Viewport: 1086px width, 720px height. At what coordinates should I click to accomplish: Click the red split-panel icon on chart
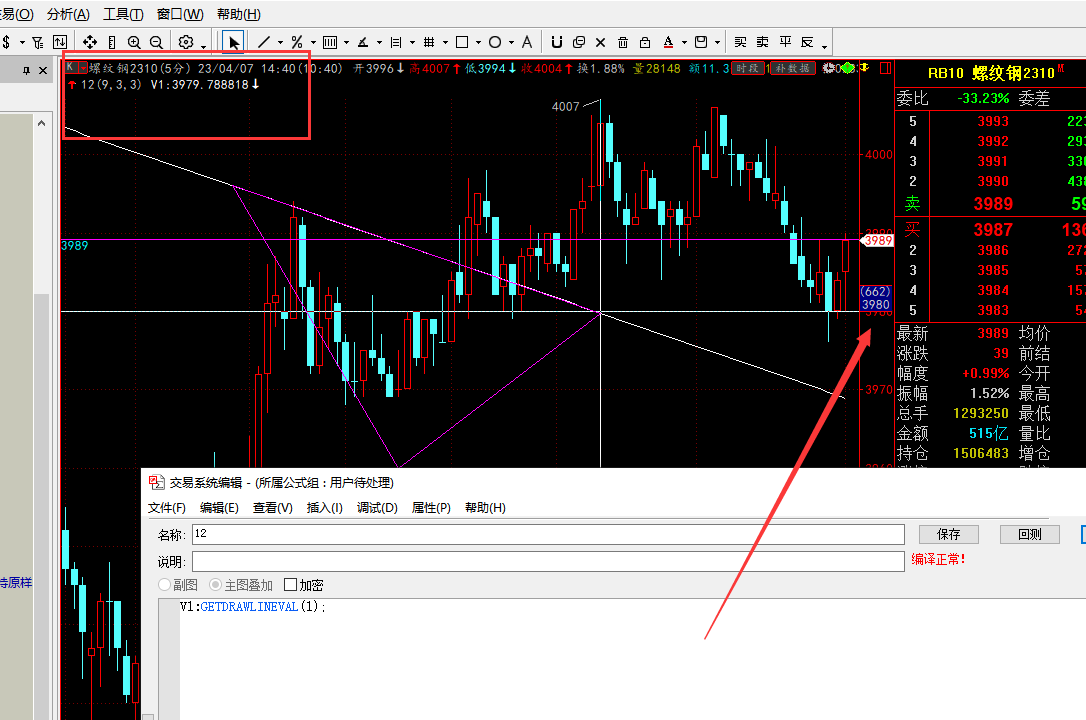coord(885,68)
